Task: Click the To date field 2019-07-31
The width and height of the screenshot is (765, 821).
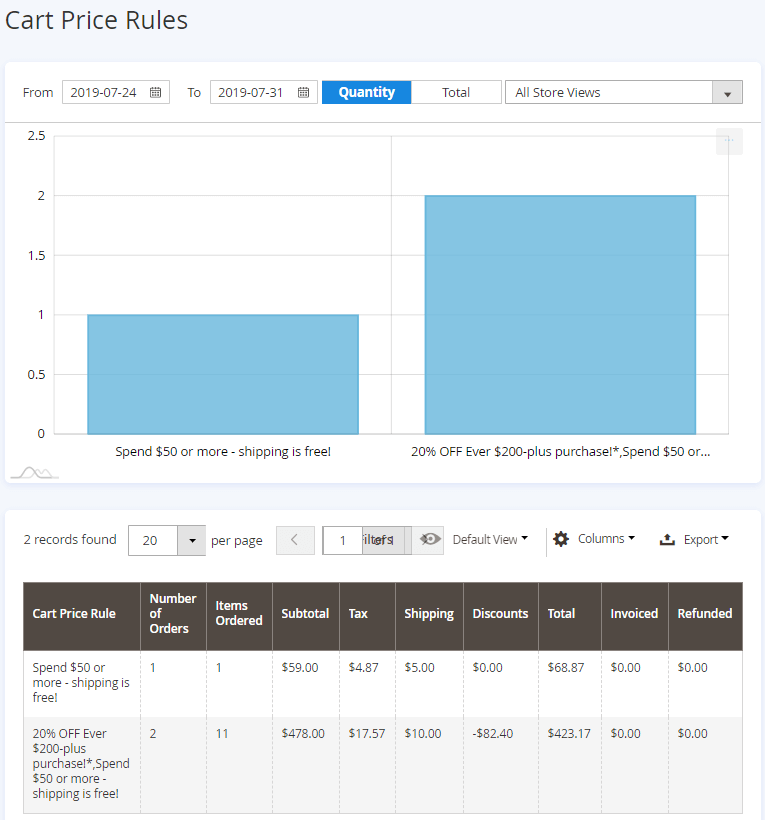Action: 263,92
